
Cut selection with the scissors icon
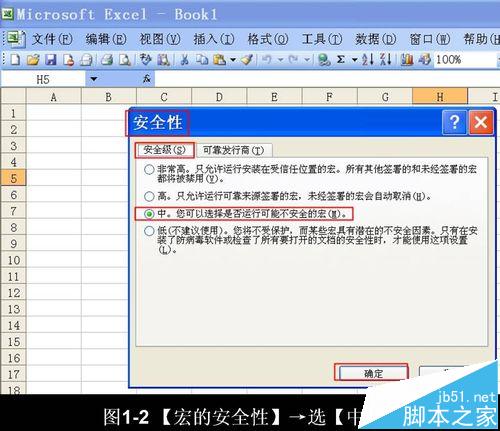click(x=184, y=60)
